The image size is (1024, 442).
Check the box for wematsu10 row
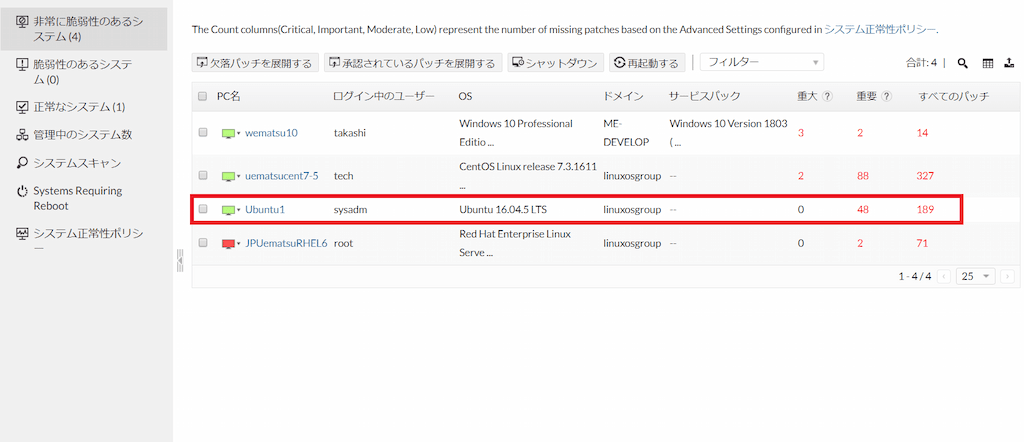pyautogui.click(x=202, y=133)
